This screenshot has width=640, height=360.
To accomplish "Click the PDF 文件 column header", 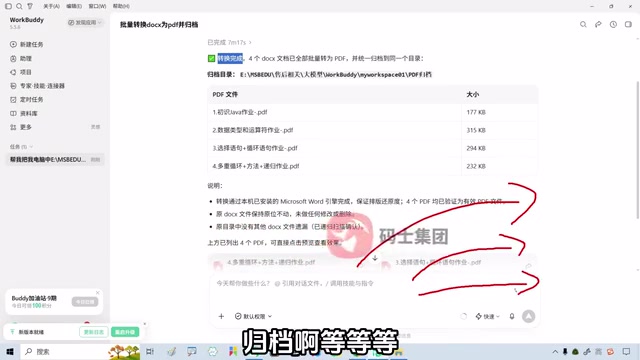I will point(225,94).
